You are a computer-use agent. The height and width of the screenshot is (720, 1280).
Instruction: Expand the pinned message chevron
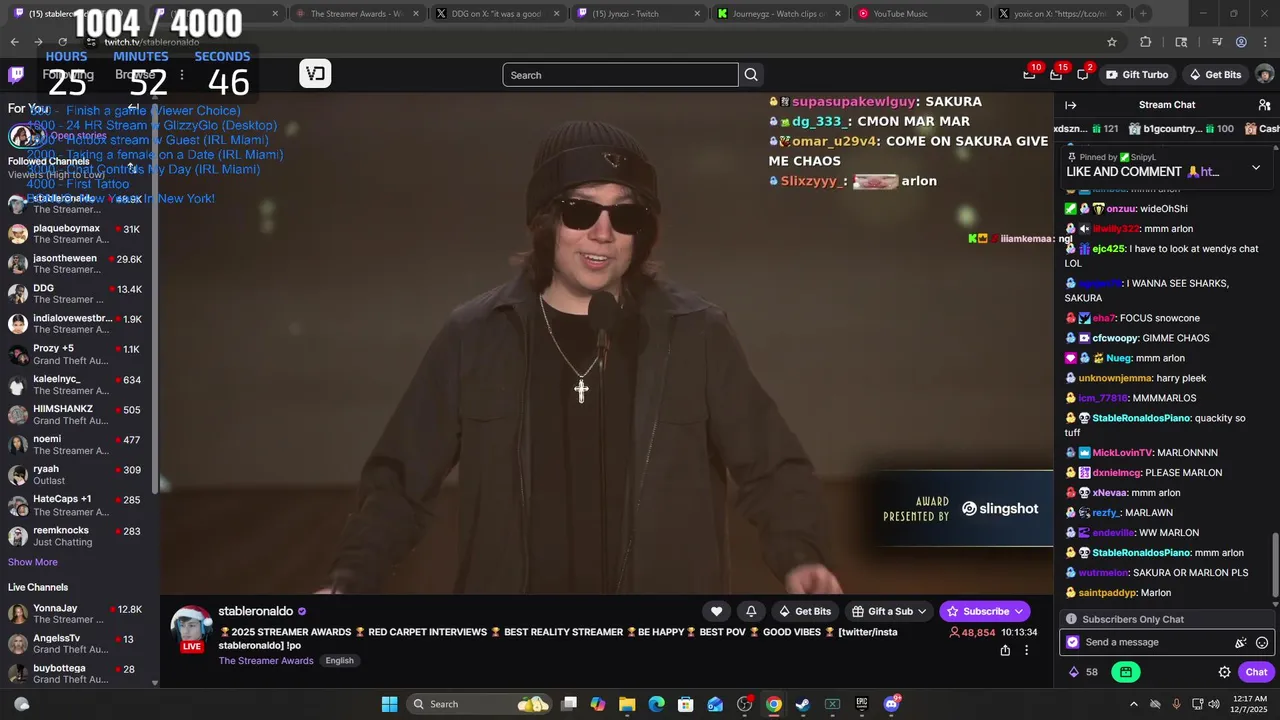coord(1256,168)
